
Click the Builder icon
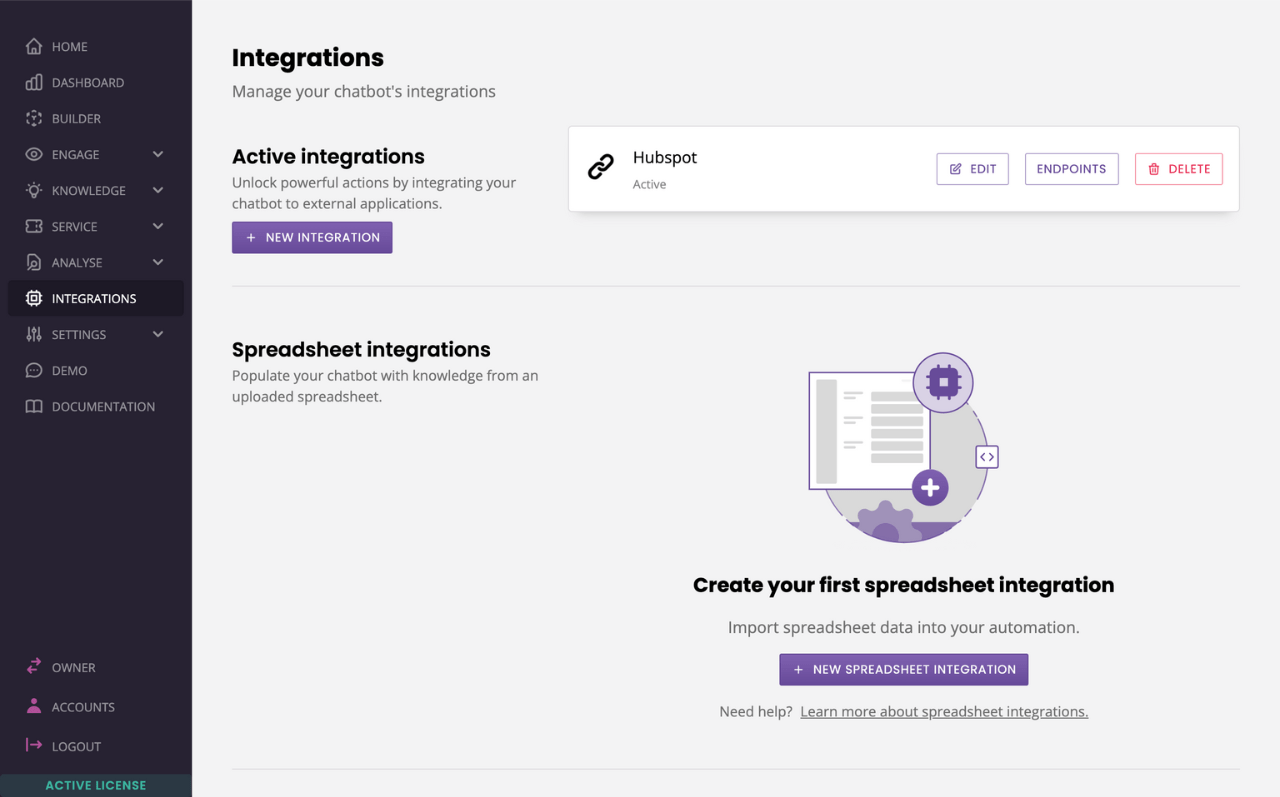click(x=33, y=118)
